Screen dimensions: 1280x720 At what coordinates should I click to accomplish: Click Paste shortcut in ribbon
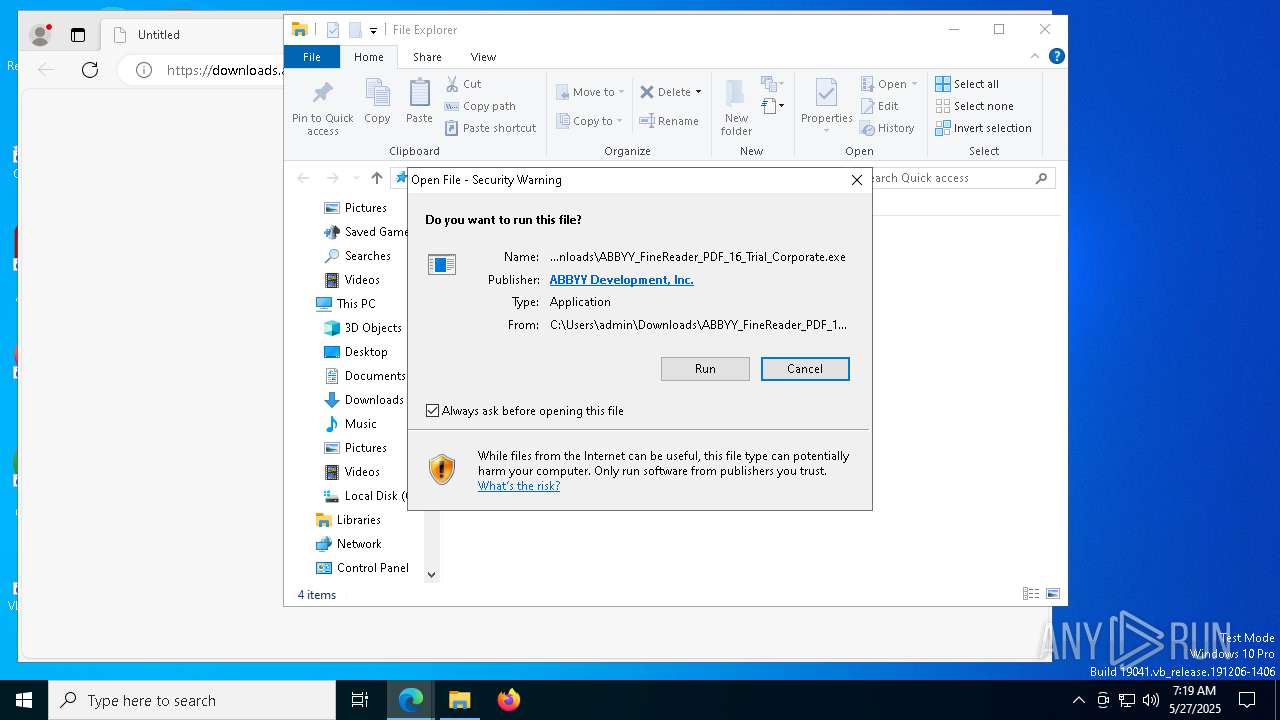point(491,128)
